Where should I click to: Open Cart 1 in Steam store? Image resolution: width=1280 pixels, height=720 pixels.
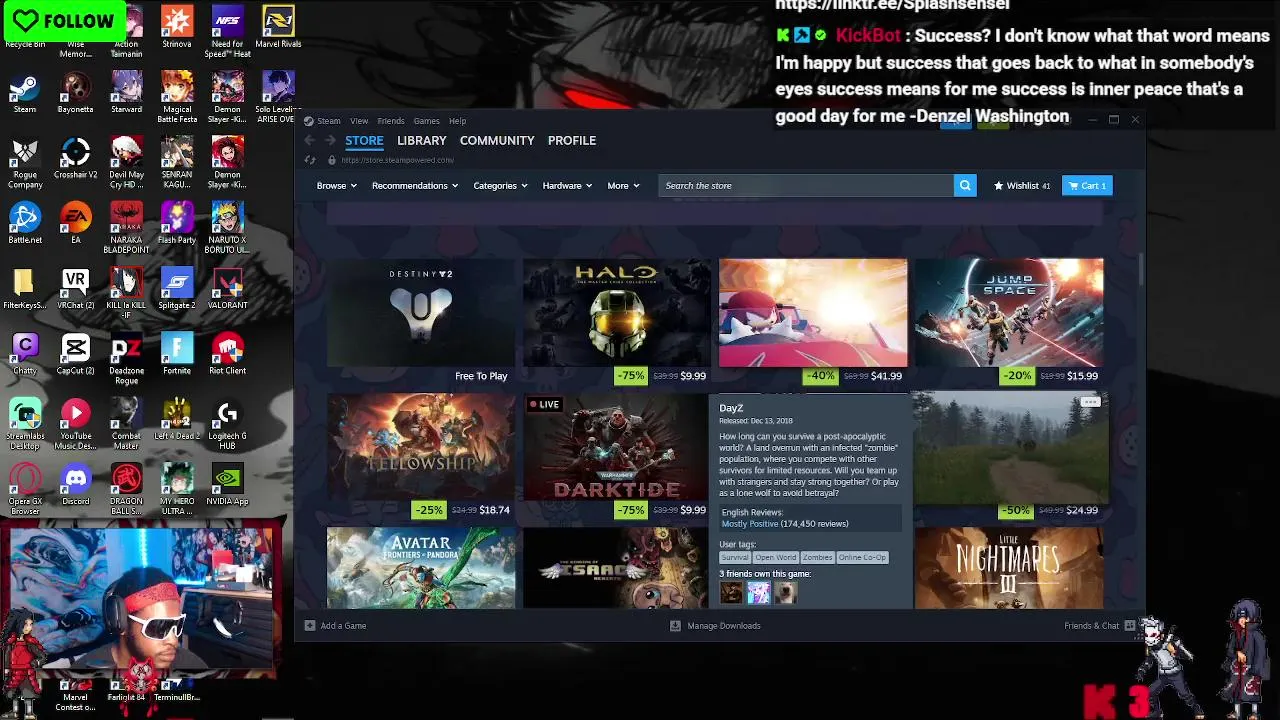pyautogui.click(x=1087, y=185)
